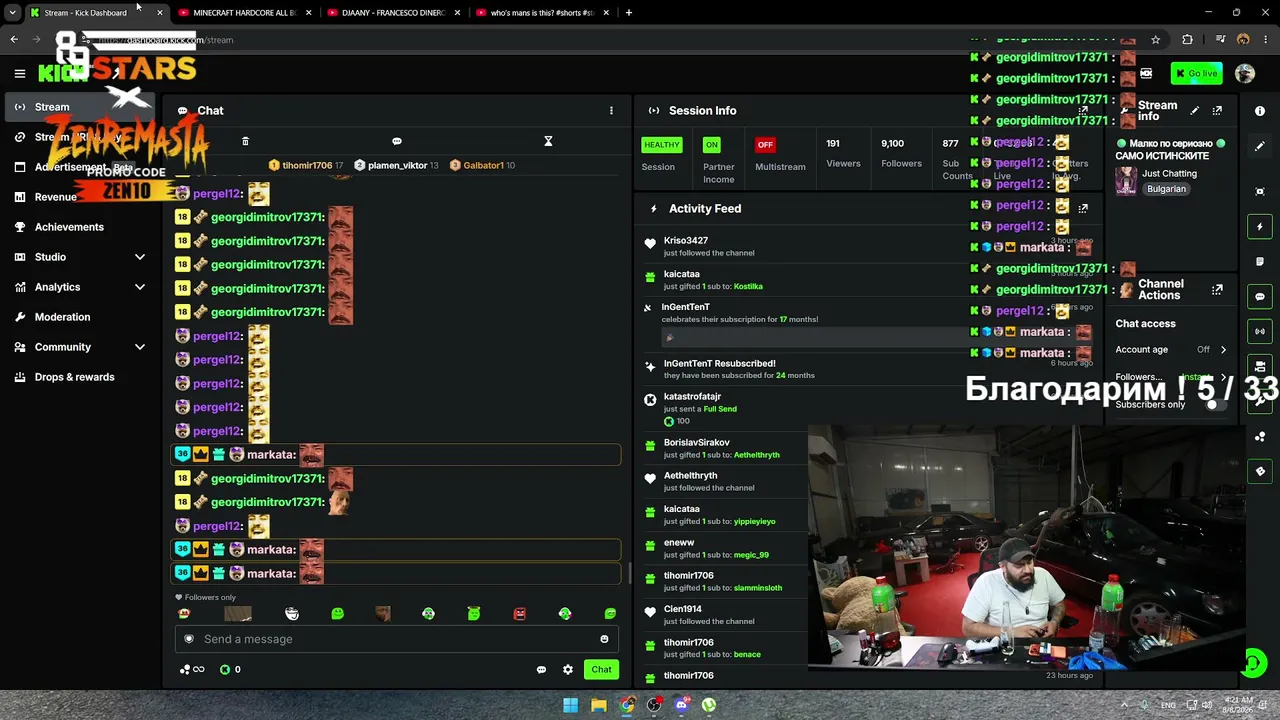Open the Chat panel three-dot menu

[x=611, y=111]
